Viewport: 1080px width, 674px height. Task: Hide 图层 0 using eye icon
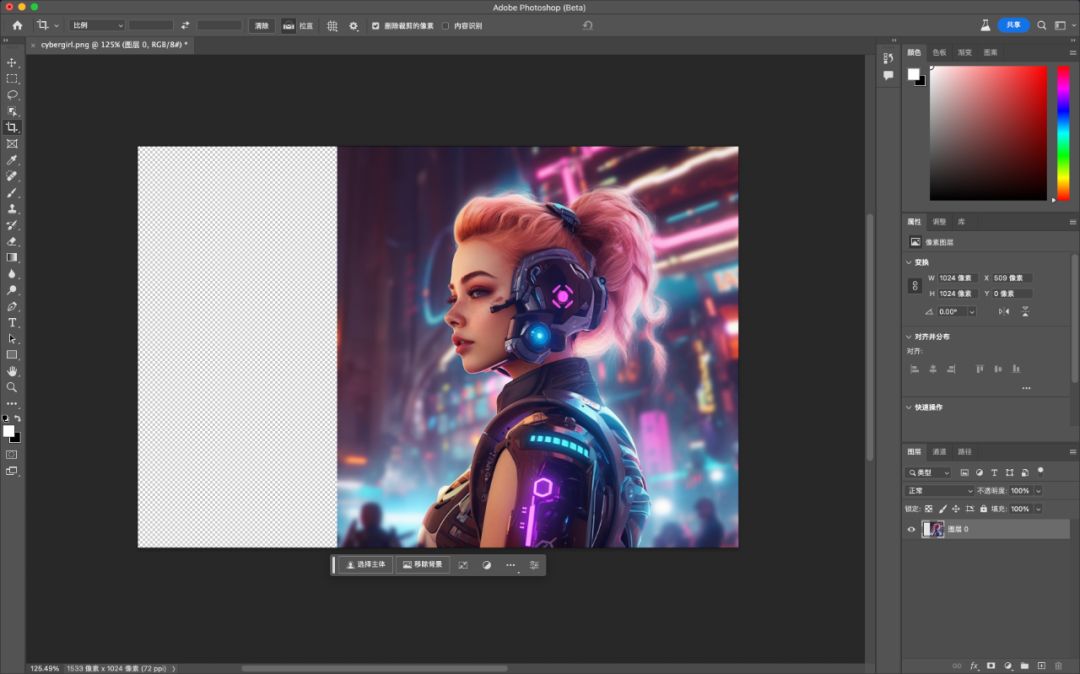911,529
